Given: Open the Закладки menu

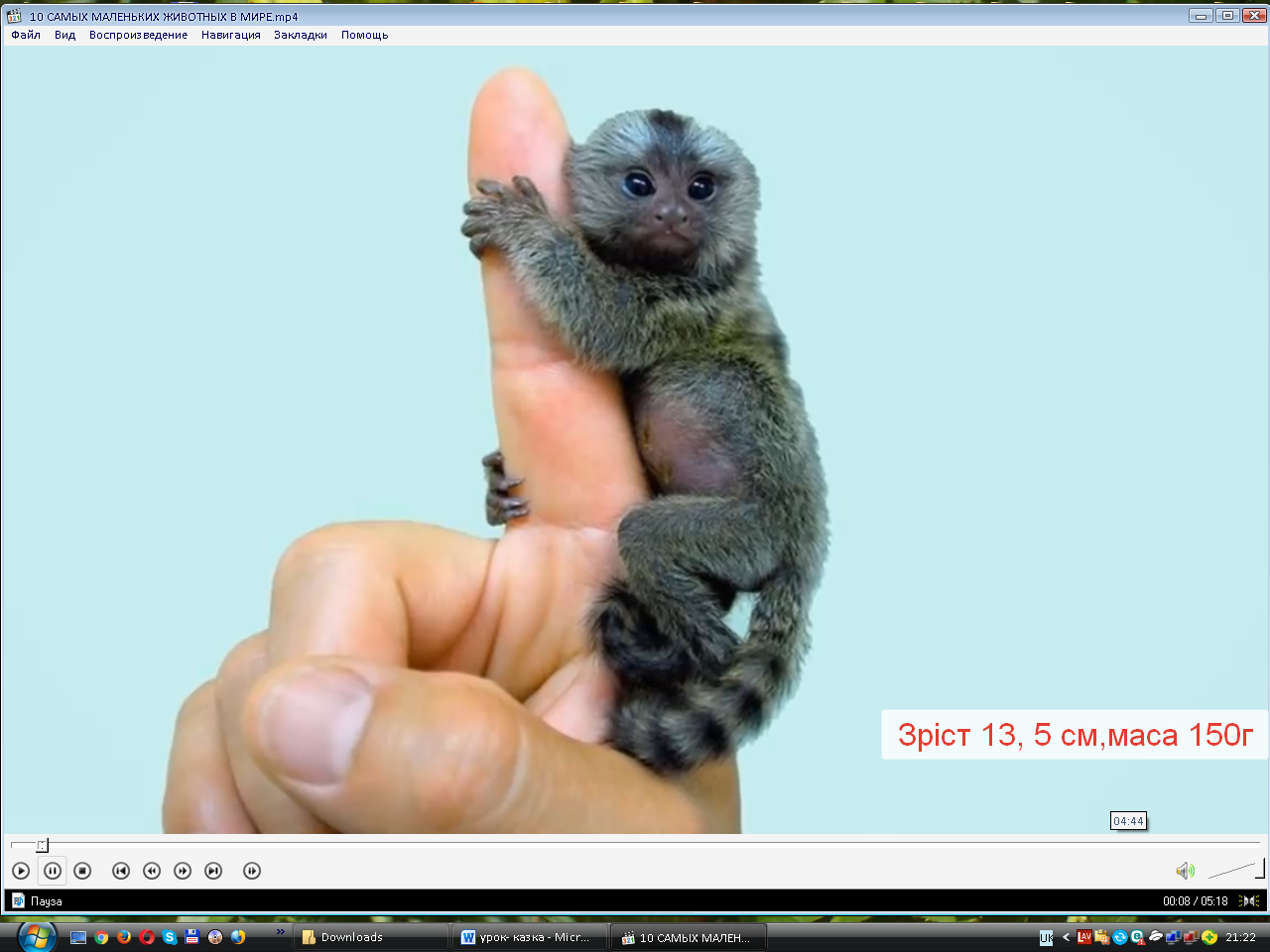Looking at the screenshot, I should click(x=301, y=35).
